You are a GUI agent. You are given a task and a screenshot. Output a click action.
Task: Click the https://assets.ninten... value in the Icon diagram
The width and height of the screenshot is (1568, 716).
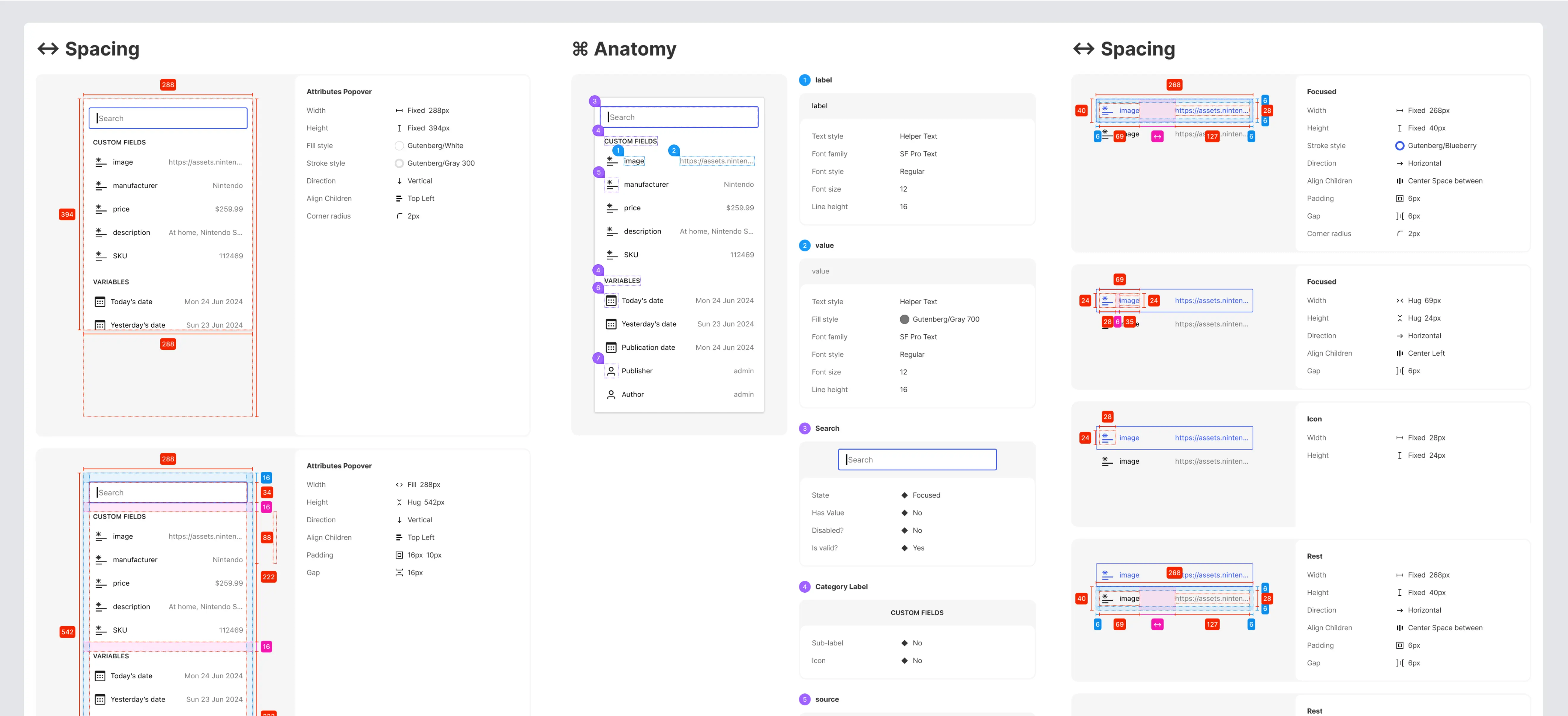point(1211,438)
